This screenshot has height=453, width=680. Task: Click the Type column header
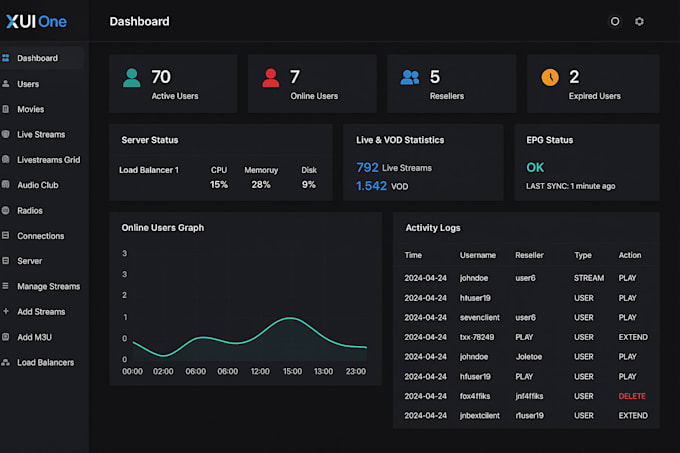(x=583, y=255)
